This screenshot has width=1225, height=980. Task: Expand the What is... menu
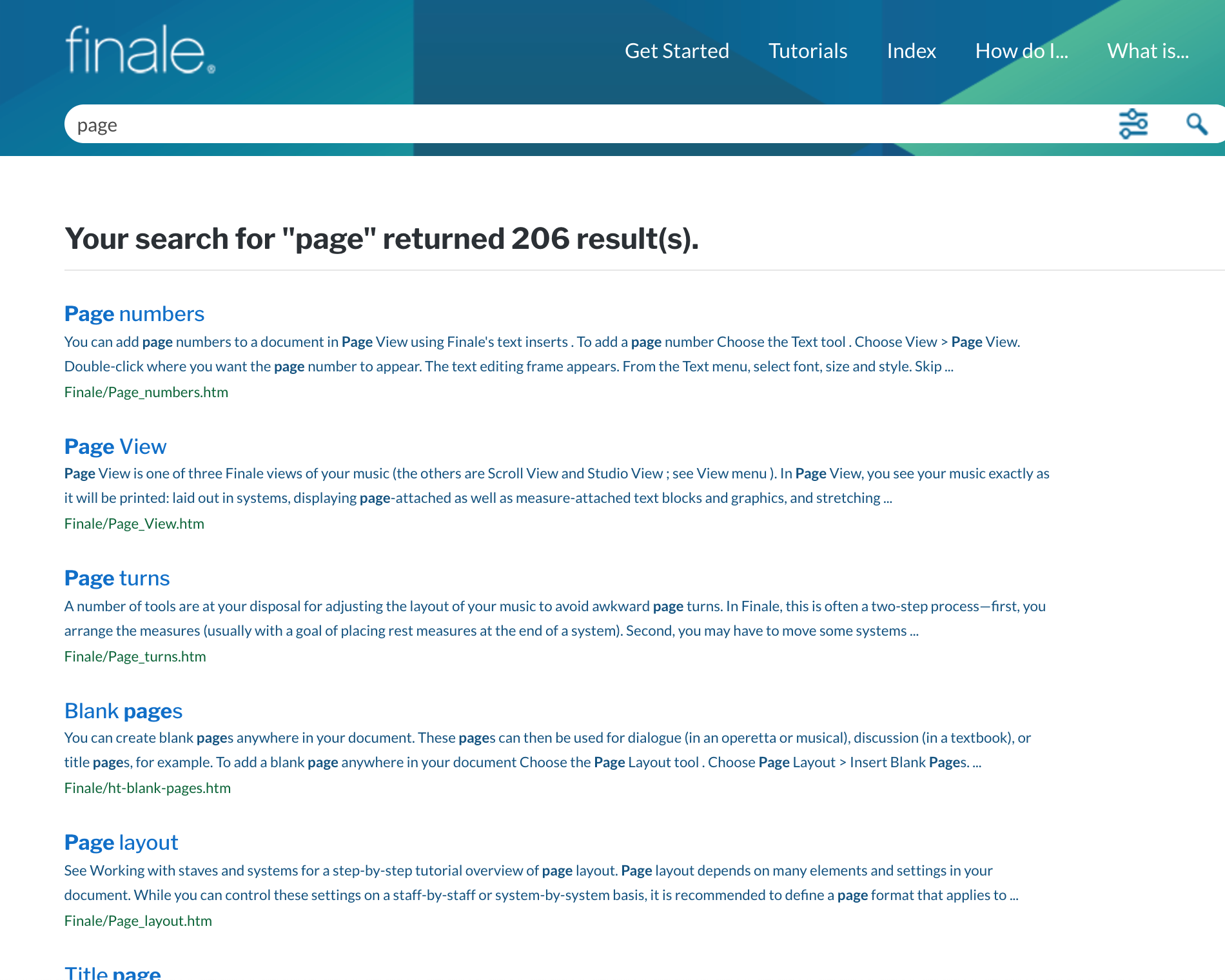(1148, 51)
